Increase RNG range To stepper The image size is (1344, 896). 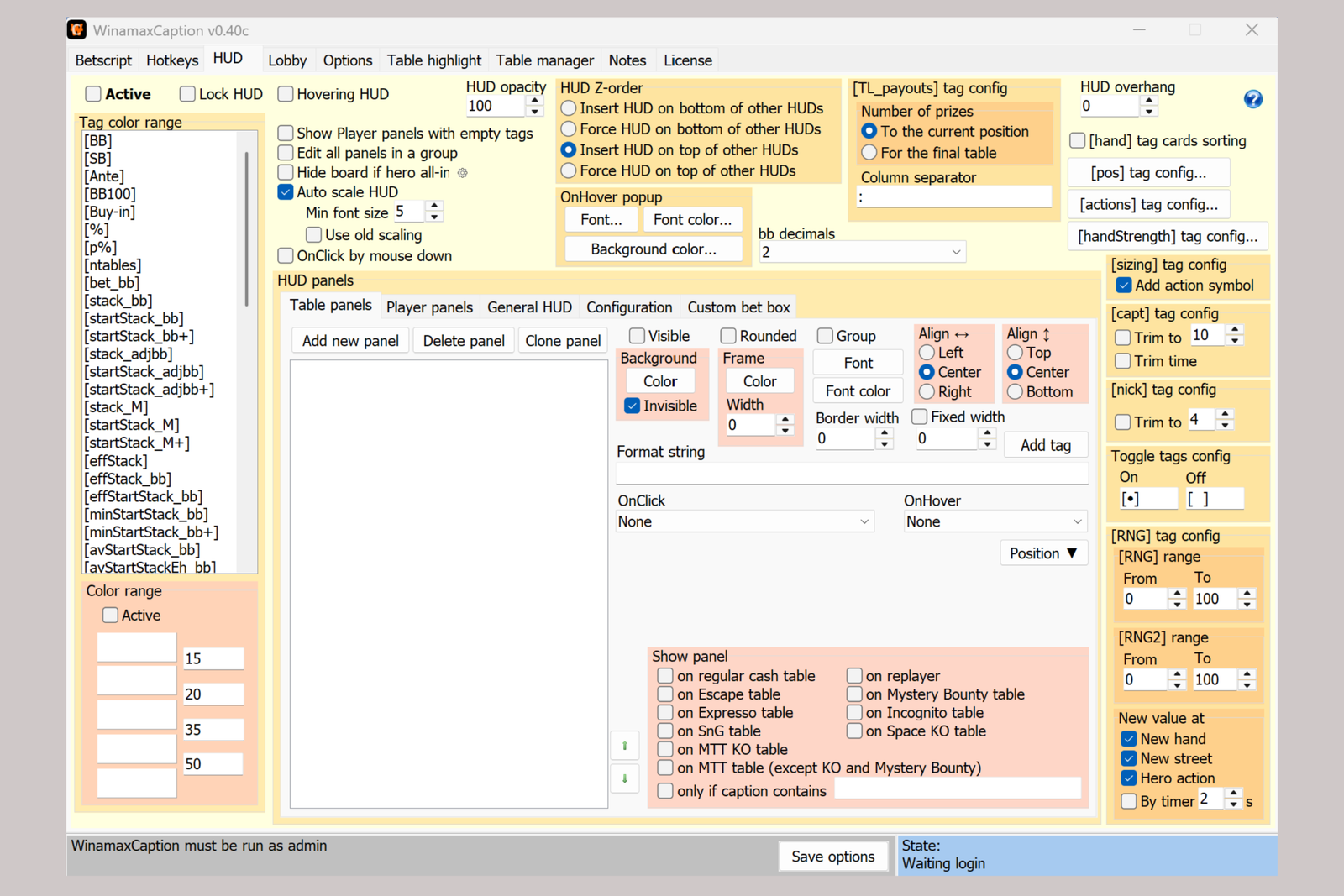[1247, 594]
